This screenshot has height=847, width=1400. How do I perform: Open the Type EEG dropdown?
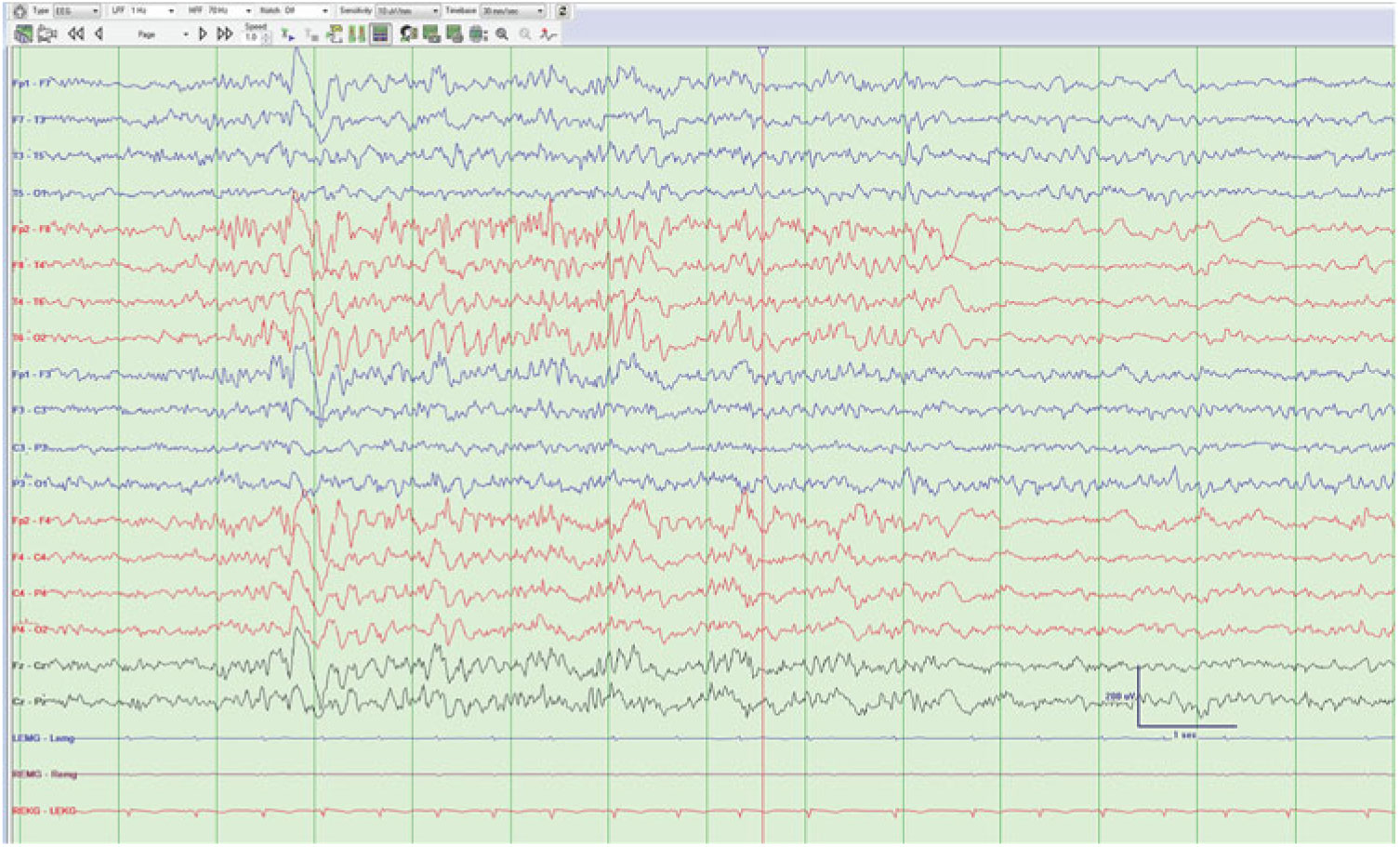point(76,11)
